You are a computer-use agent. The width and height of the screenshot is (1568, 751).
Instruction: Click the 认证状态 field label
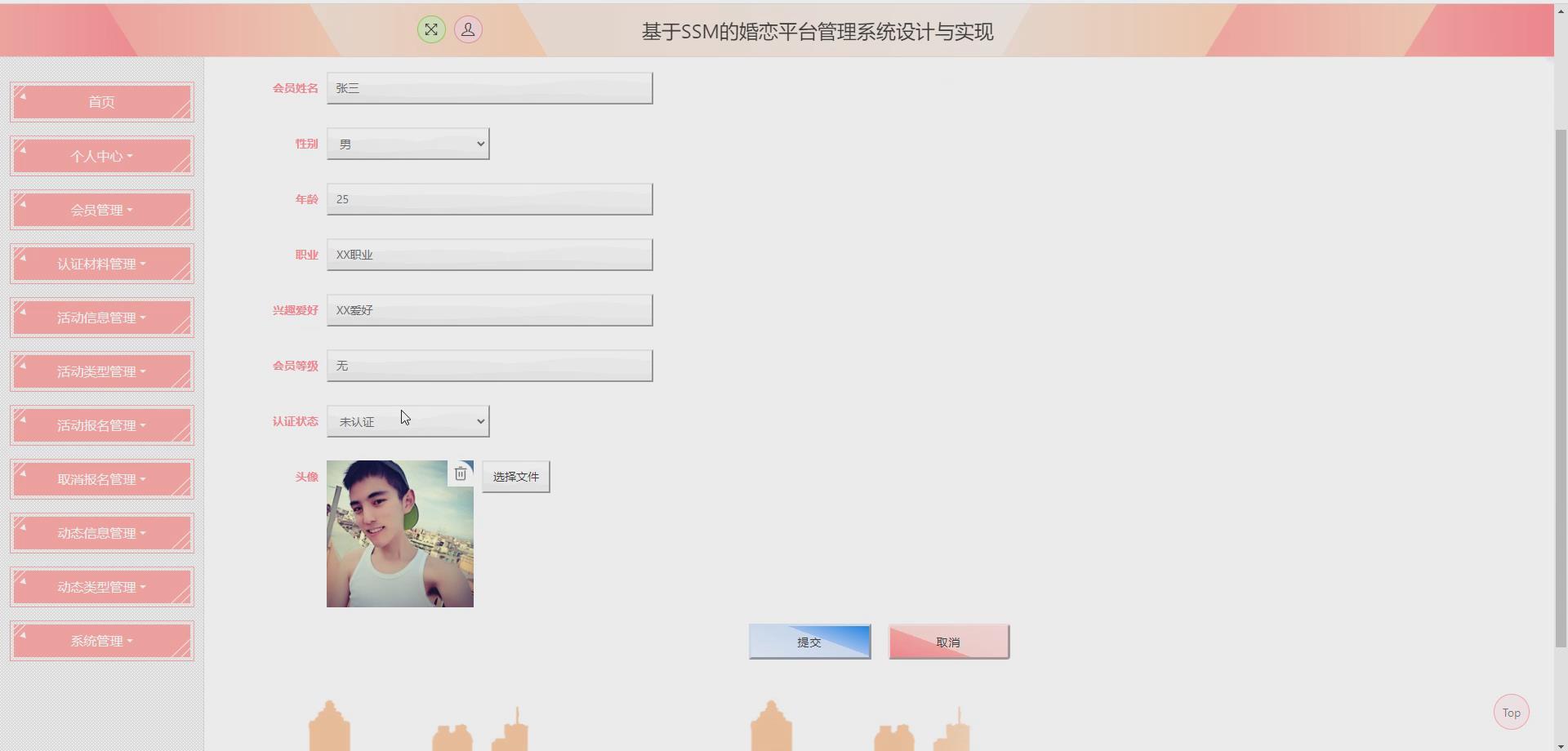tap(296, 421)
